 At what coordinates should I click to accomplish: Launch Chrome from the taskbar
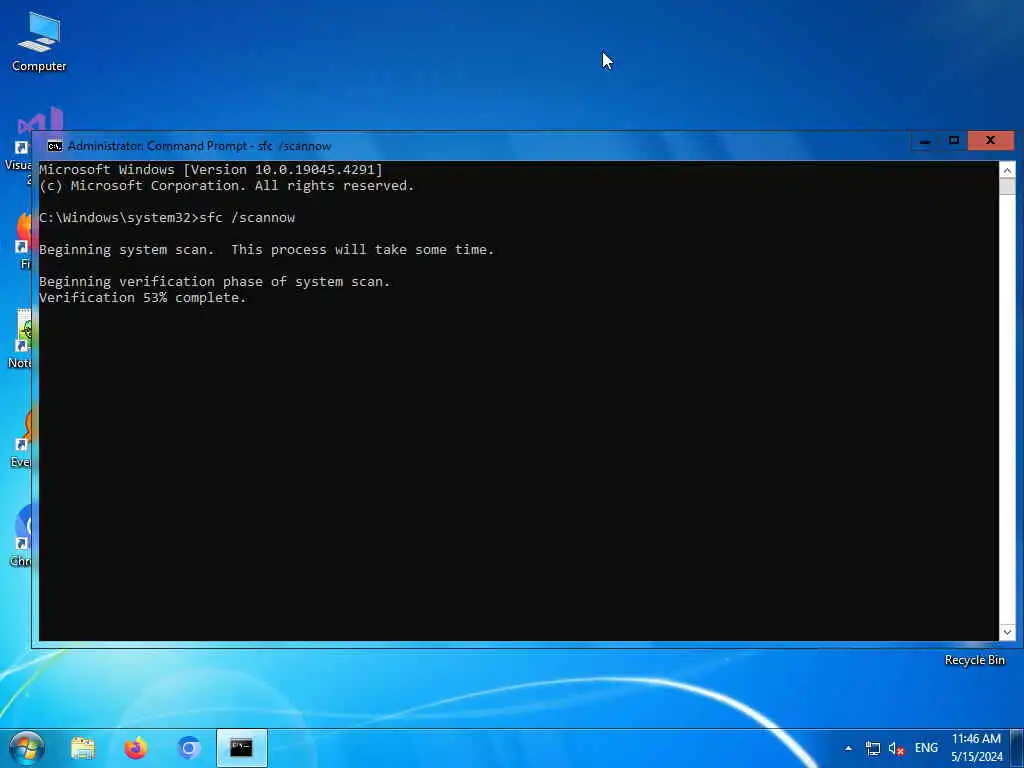pyautogui.click(x=189, y=748)
